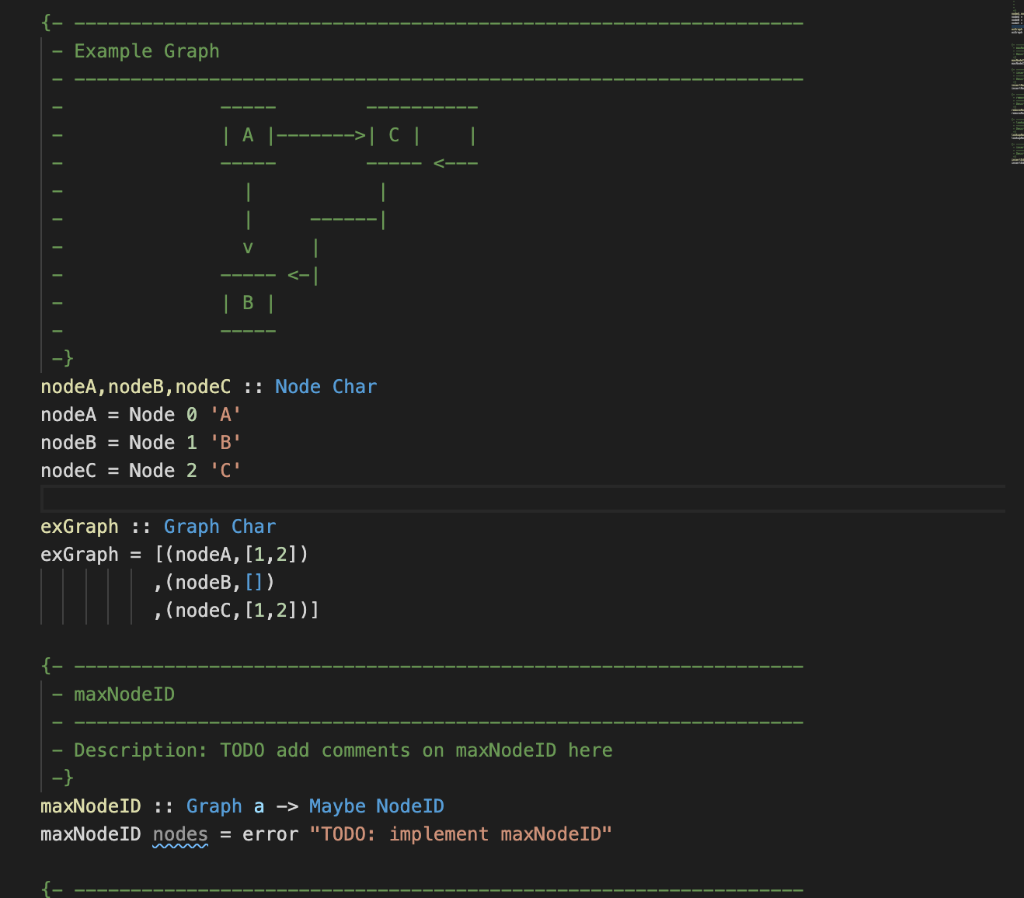Viewport: 1024px width, 898px height.
Task: Click the 'Graph Char' type in exGraph signature
Action: coord(222,525)
